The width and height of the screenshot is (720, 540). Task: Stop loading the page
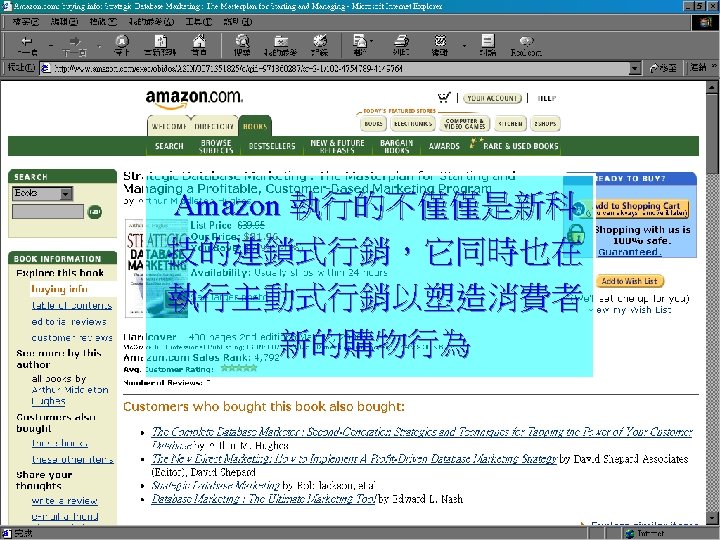pos(122,46)
